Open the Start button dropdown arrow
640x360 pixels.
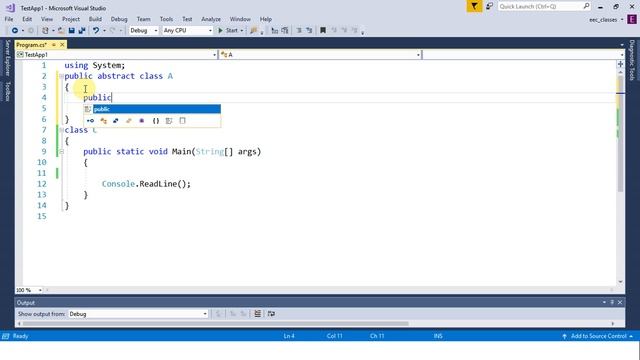242,31
